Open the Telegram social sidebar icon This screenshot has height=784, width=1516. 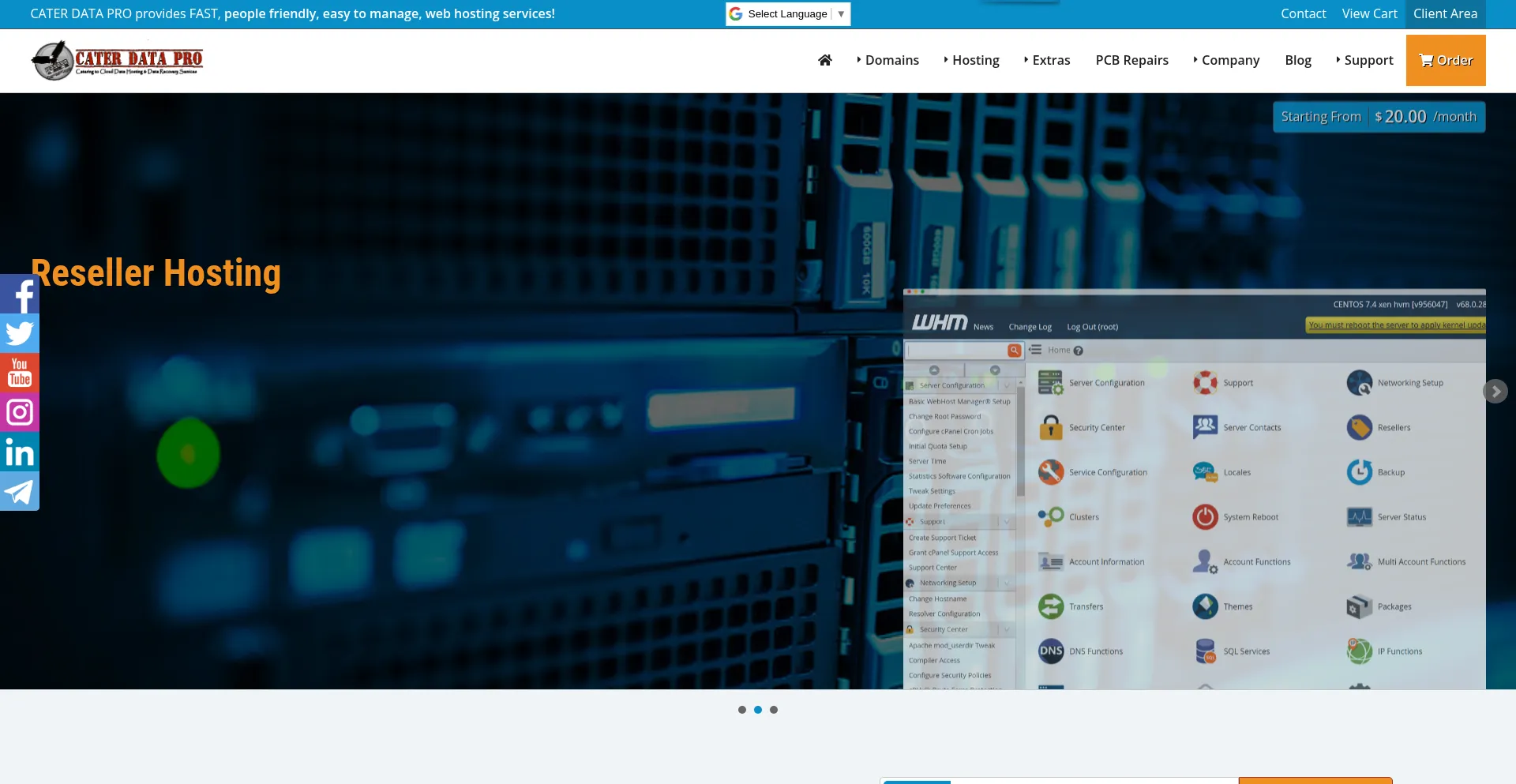coord(20,491)
